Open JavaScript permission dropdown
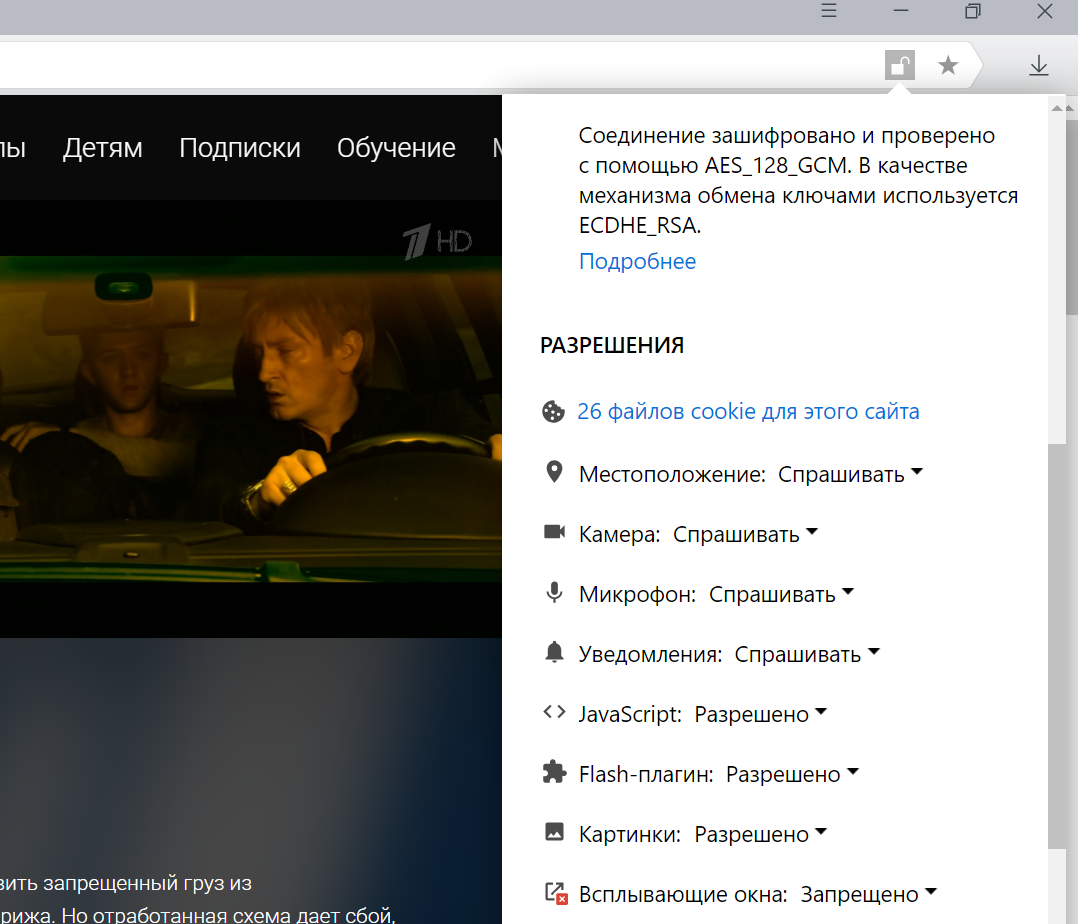Image resolution: width=1078 pixels, height=924 pixels. (760, 714)
